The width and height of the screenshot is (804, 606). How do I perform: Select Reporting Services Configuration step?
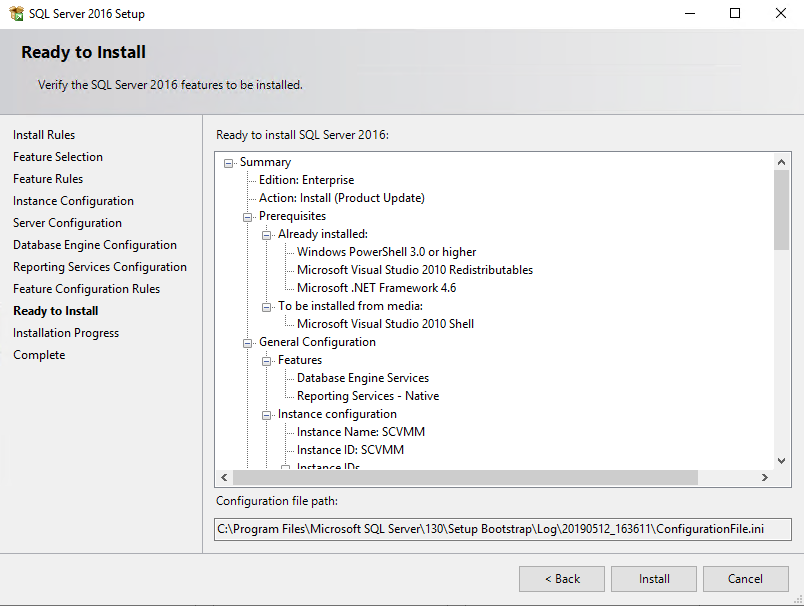100,267
